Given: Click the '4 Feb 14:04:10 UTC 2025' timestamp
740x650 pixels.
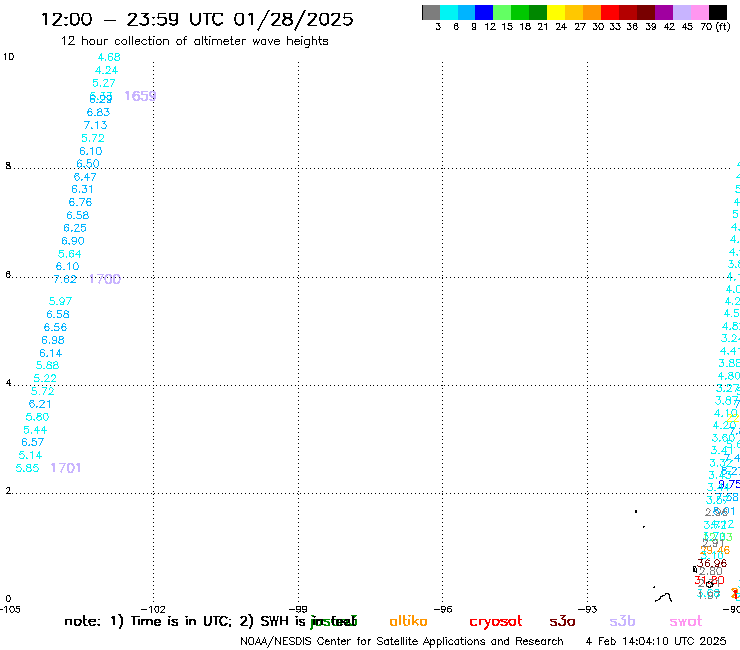Looking at the screenshot, I should [x=656, y=642].
